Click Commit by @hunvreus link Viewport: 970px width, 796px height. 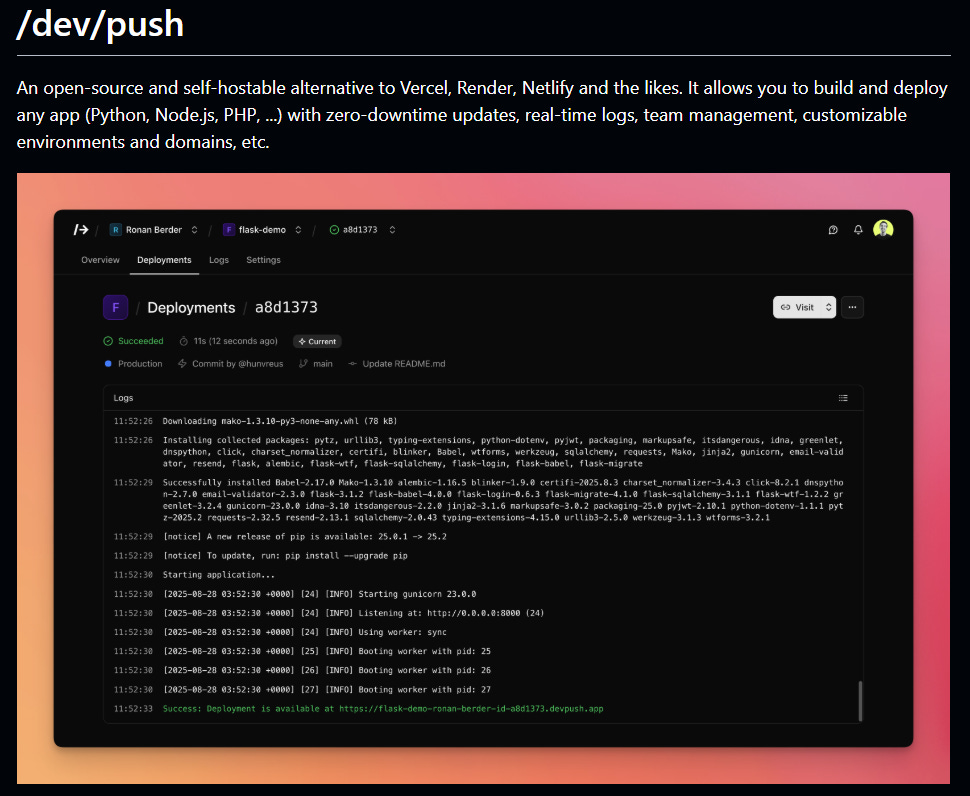pos(238,364)
